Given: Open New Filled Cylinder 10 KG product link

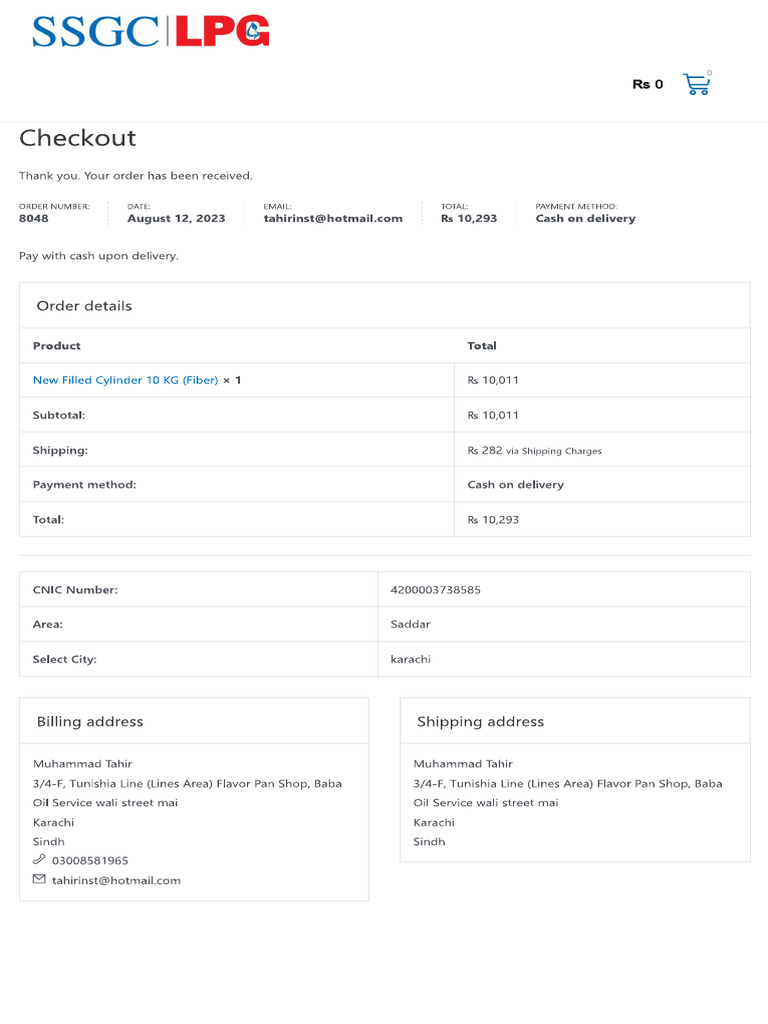Looking at the screenshot, I should click(x=125, y=380).
